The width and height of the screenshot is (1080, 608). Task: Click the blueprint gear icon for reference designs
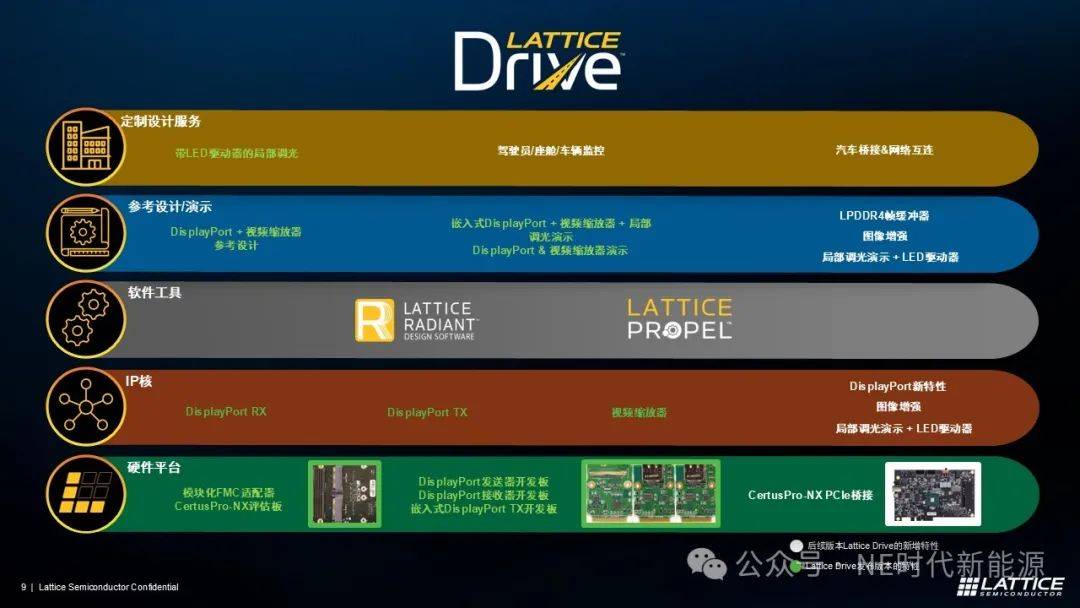(86, 233)
